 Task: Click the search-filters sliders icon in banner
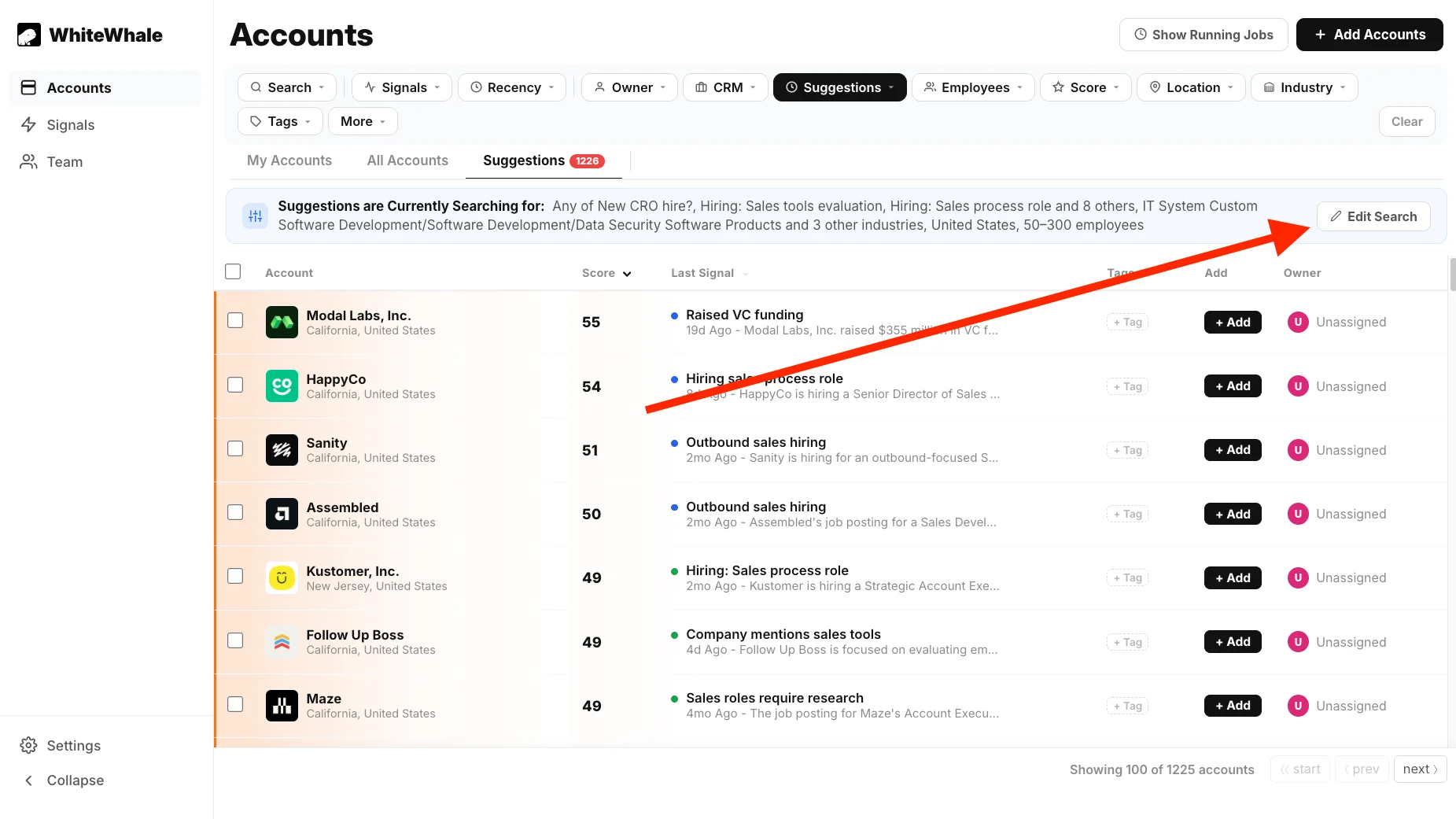(x=256, y=216)
